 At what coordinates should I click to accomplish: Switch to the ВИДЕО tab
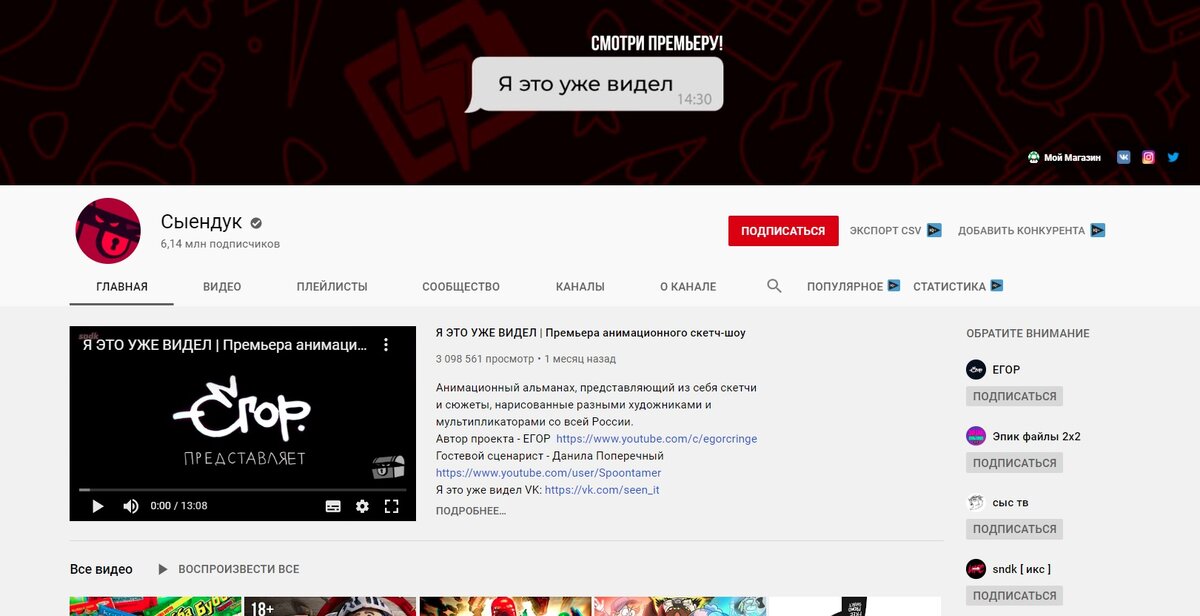click(222, 286)
